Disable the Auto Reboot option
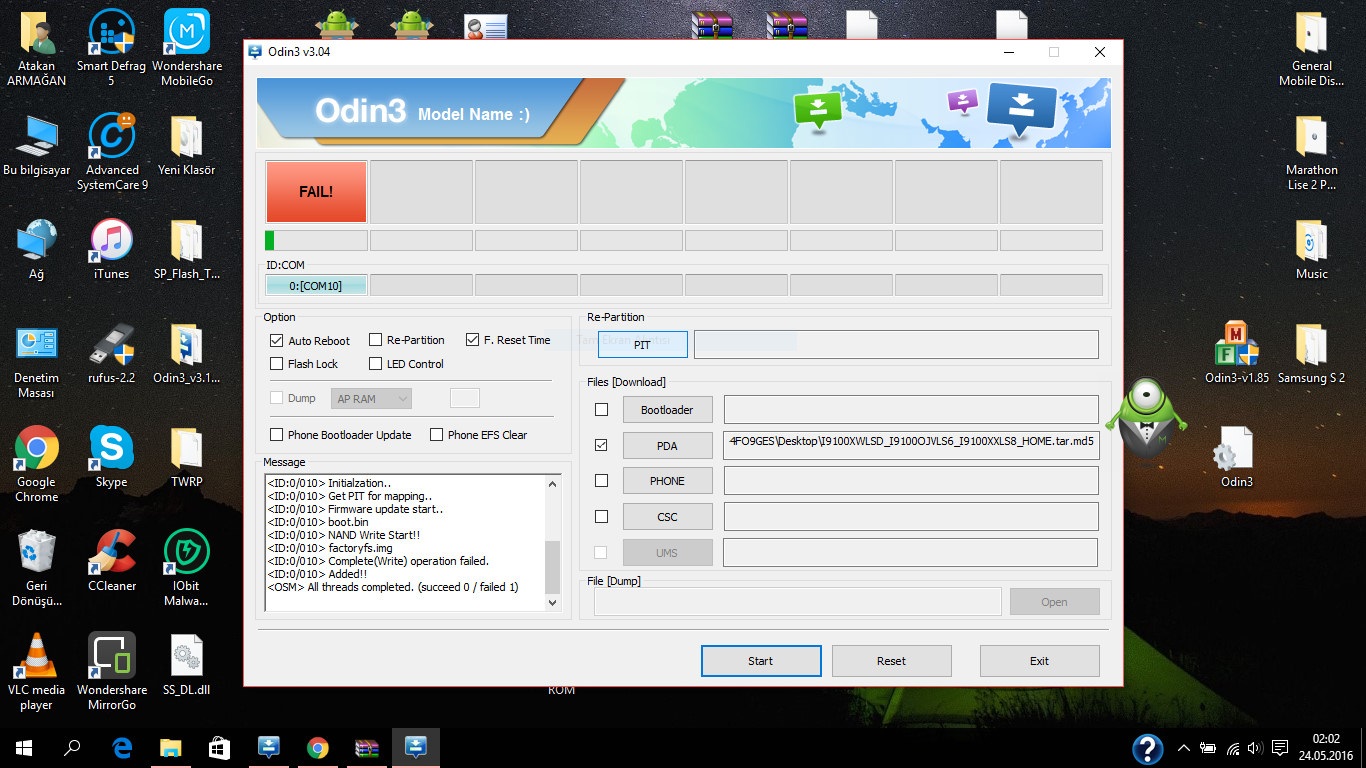The image size is (1366, 768). pos(277,340)
